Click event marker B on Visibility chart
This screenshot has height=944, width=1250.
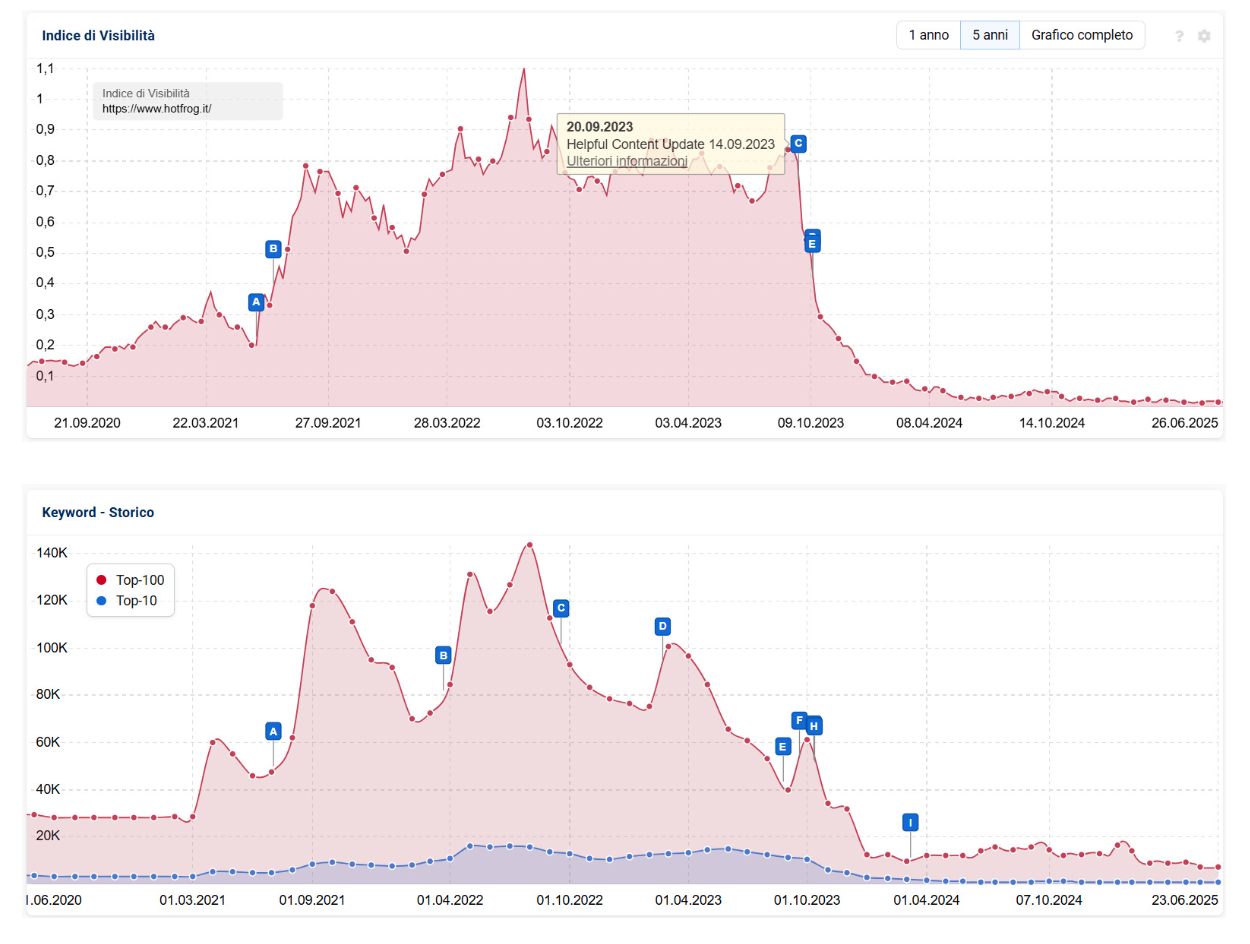pyautogui.click(x=273, y=249)
